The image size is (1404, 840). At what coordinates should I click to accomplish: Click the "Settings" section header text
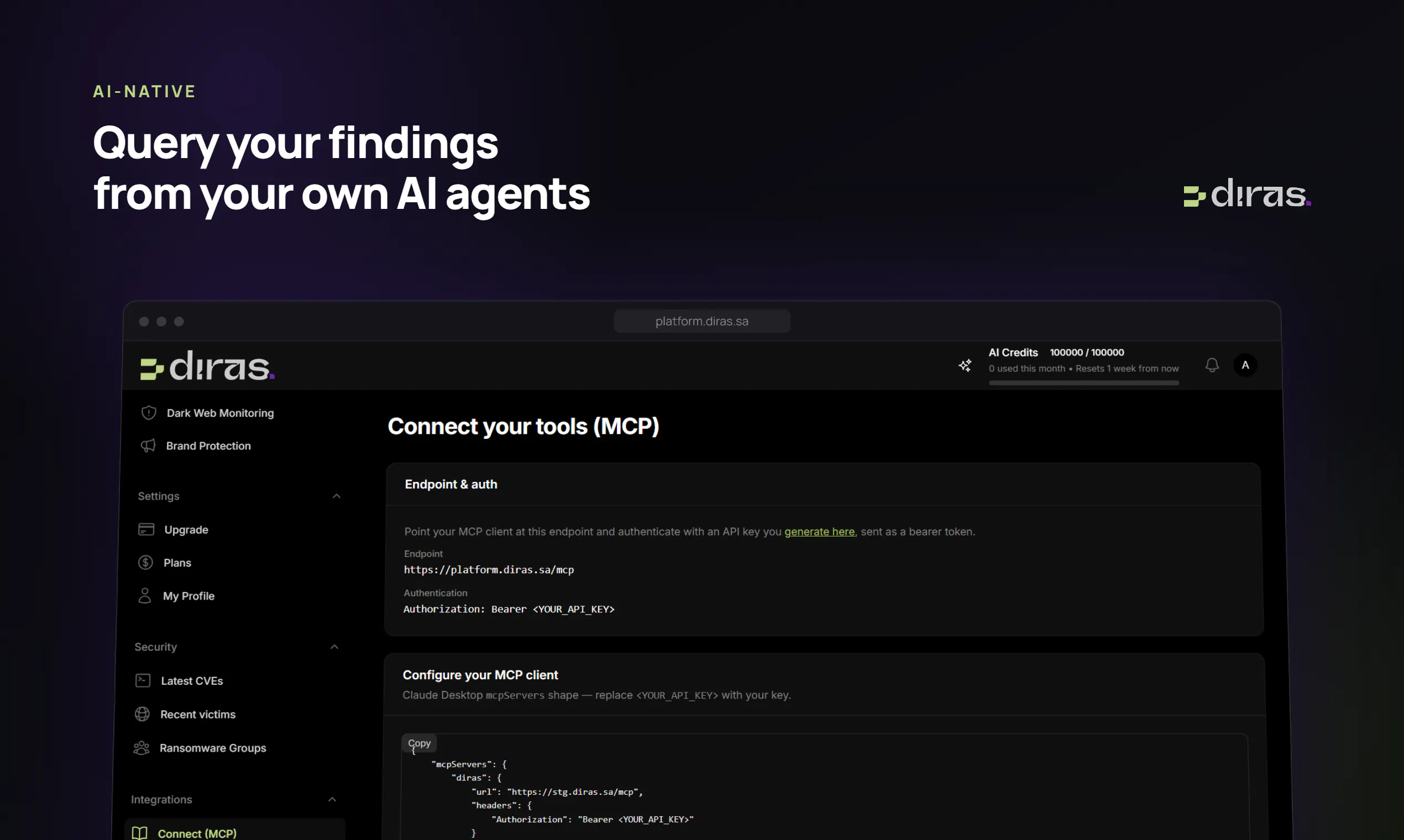(x=159, y=496)
